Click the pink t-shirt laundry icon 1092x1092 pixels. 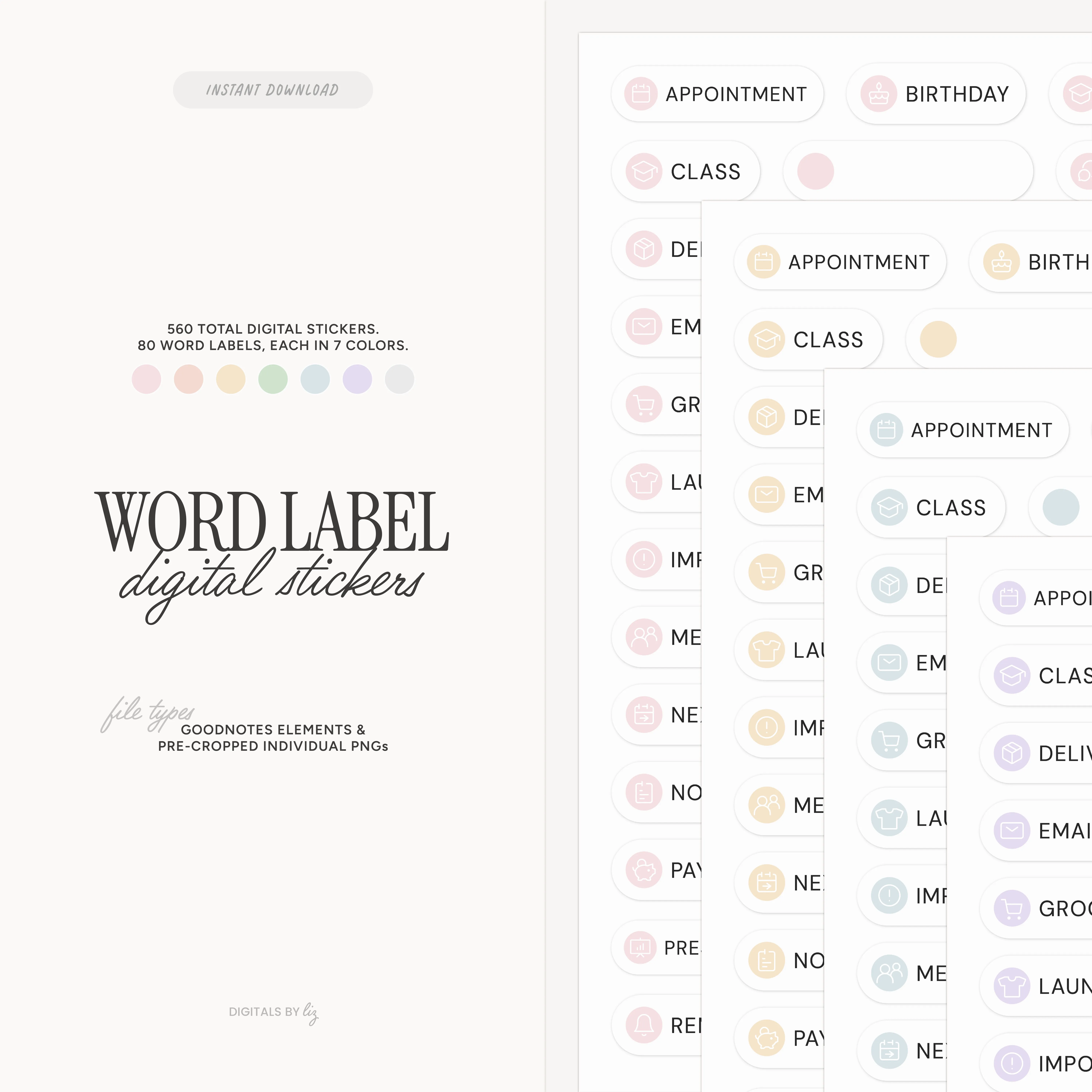[644, 482]
